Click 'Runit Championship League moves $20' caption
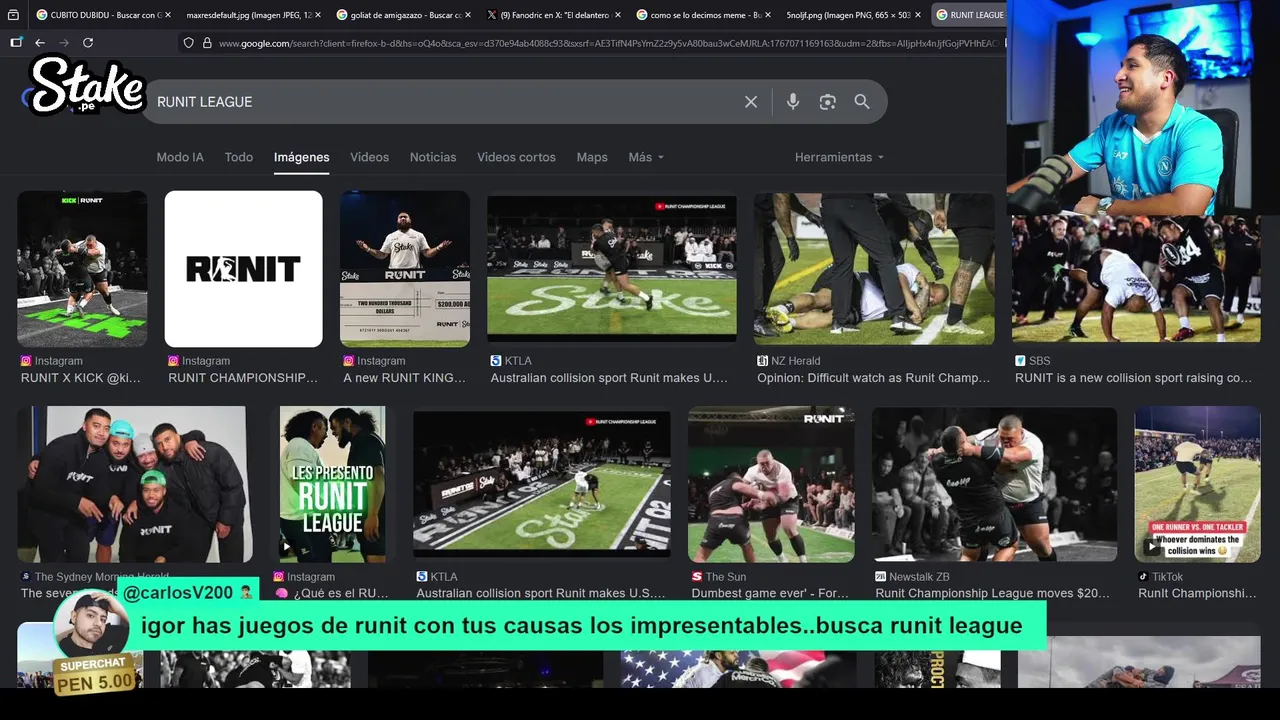The width and height of the screenshot is (1280, 720). coord(993,593)
